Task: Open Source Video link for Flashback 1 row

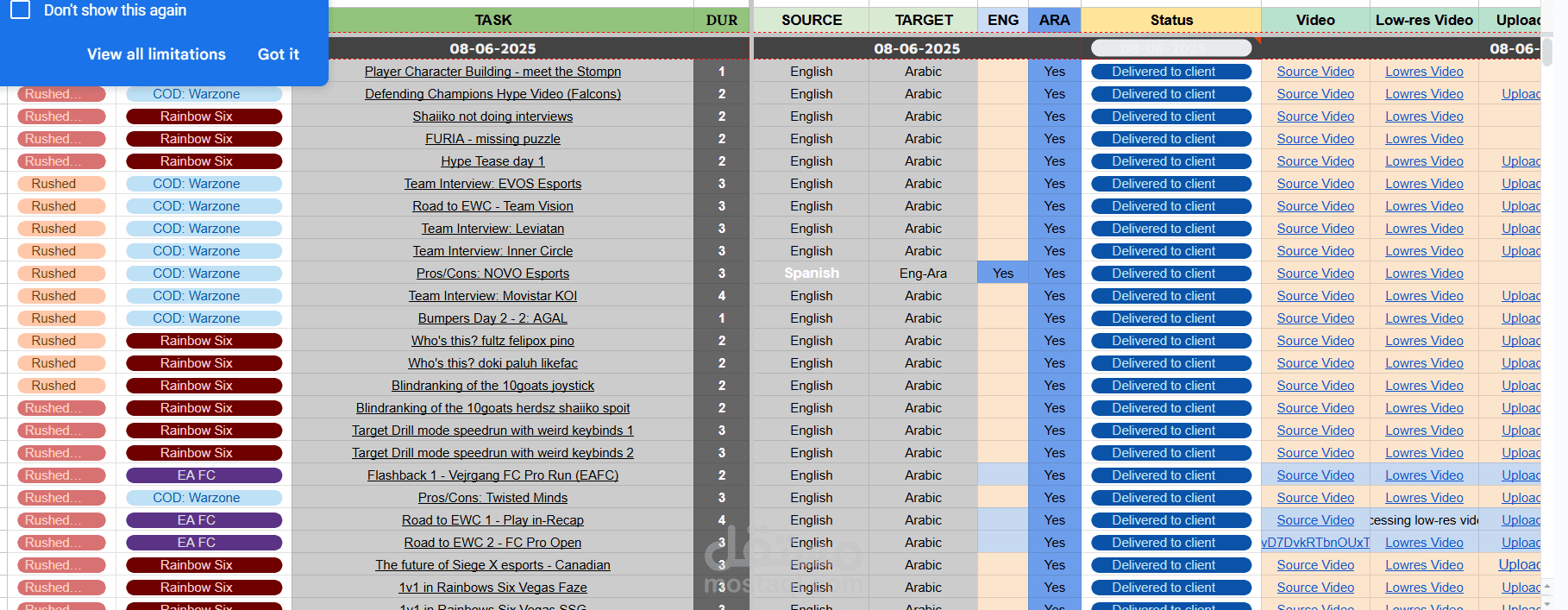Action: point(1315,475)
